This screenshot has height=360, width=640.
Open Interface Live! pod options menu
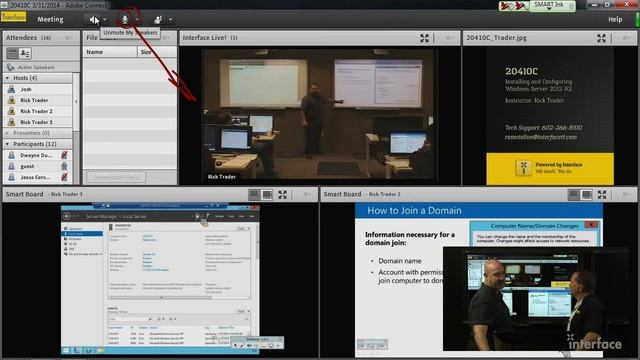(x=449, y=38)
